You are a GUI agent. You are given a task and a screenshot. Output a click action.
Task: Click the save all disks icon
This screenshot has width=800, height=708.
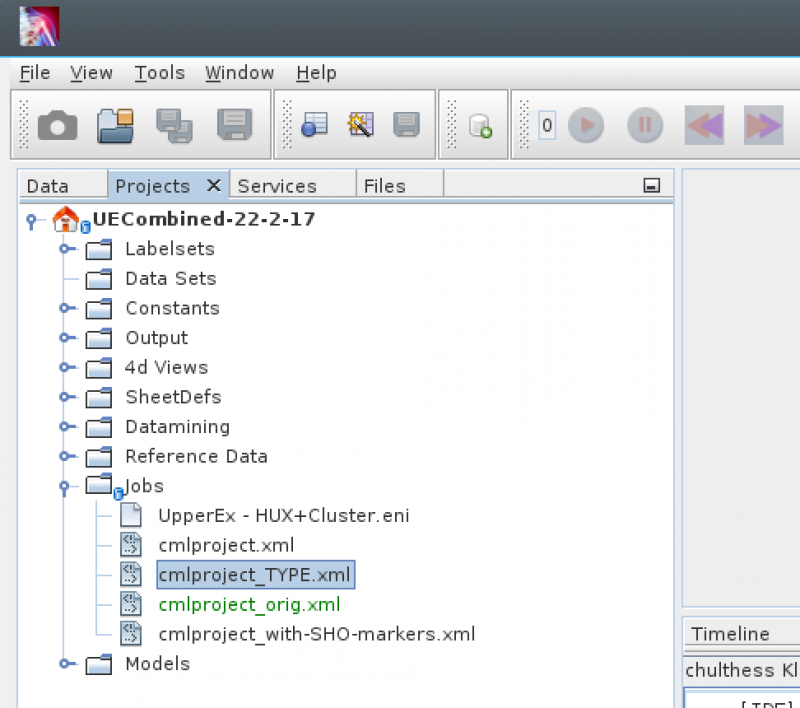click(x=175, y=125)
